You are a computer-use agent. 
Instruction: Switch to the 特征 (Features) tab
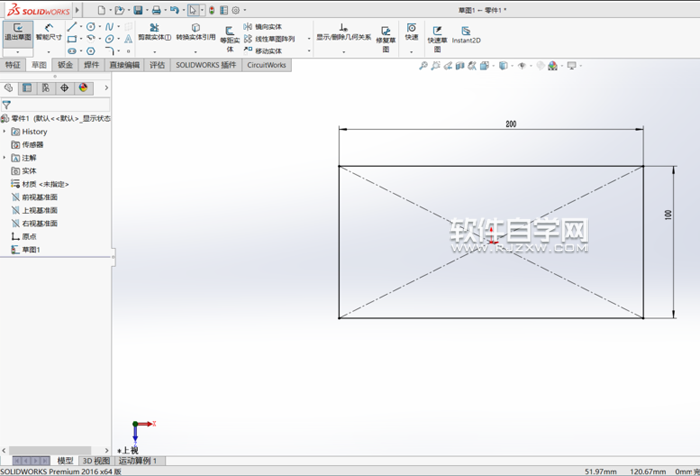tap(13, 65)
